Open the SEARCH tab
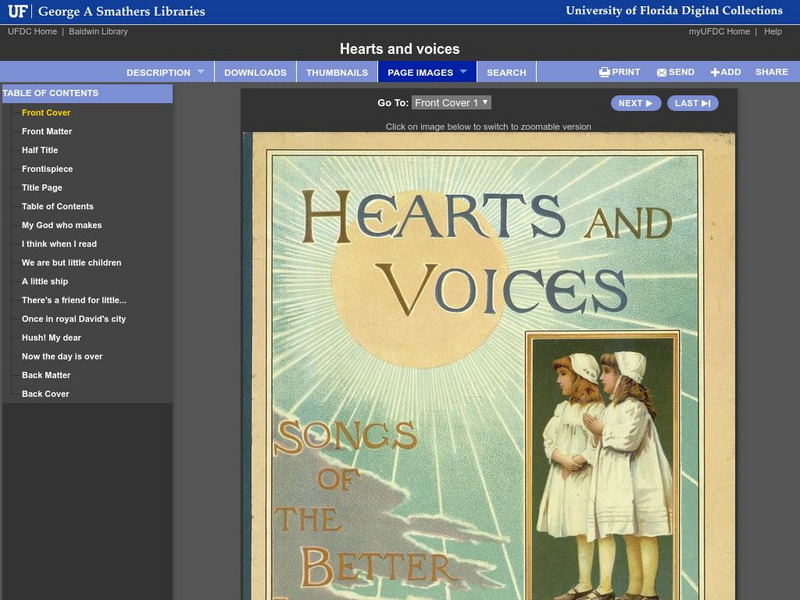Image resolution: width=800 pixels, height=600 pixels. pos(506,71)
